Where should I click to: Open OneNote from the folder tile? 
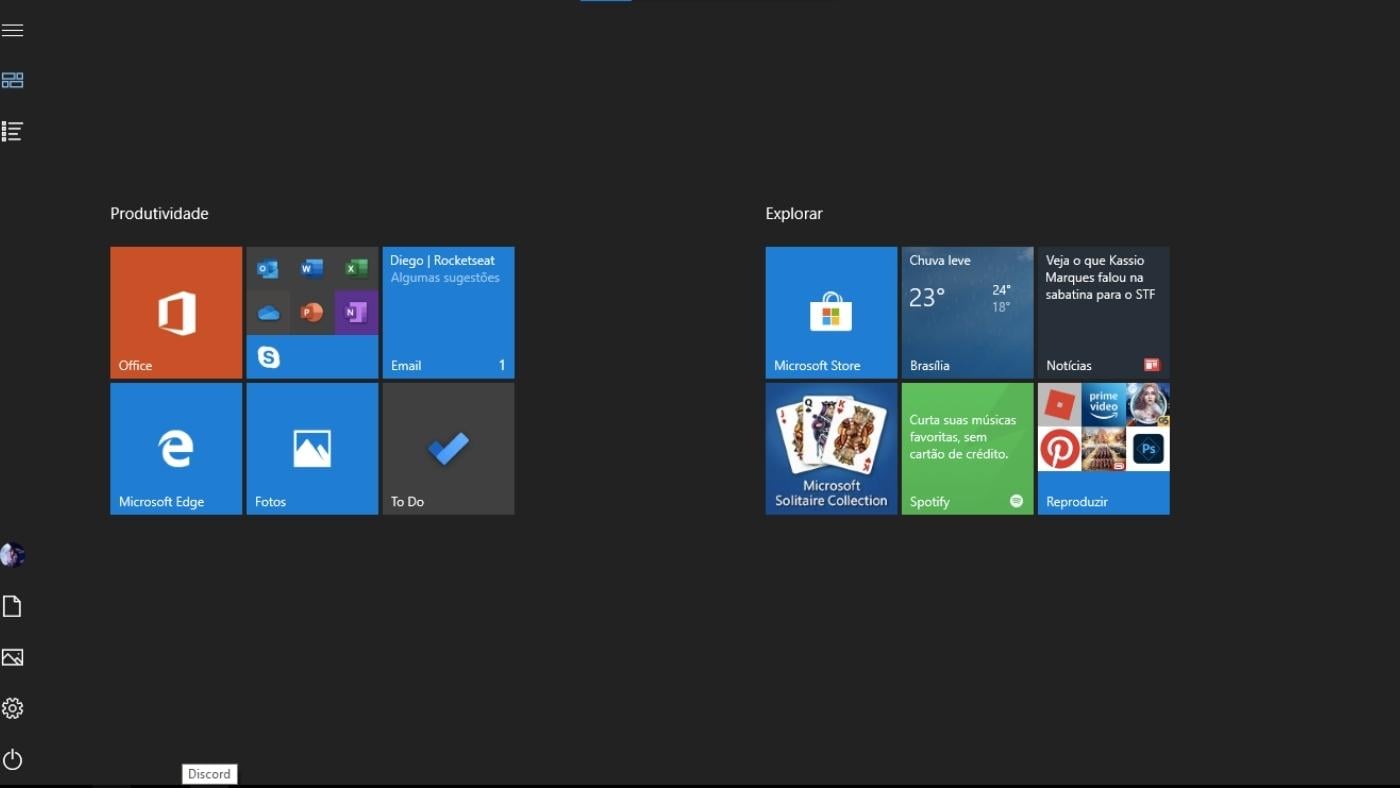pyautogui.click(x=356, y=312)
